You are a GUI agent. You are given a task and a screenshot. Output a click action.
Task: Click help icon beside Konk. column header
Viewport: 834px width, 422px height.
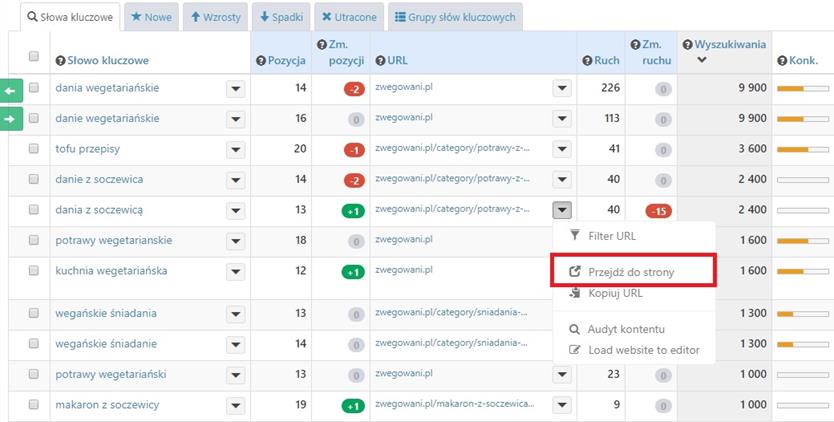[782, 61]
